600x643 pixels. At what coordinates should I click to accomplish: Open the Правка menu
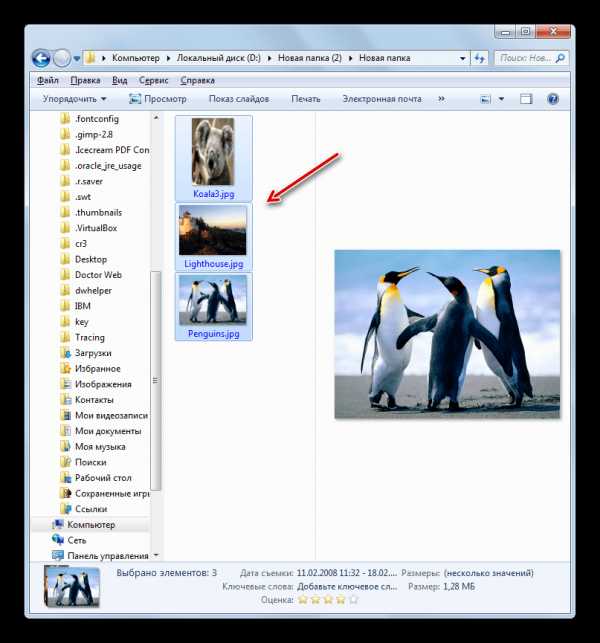[x=85, y=80]
